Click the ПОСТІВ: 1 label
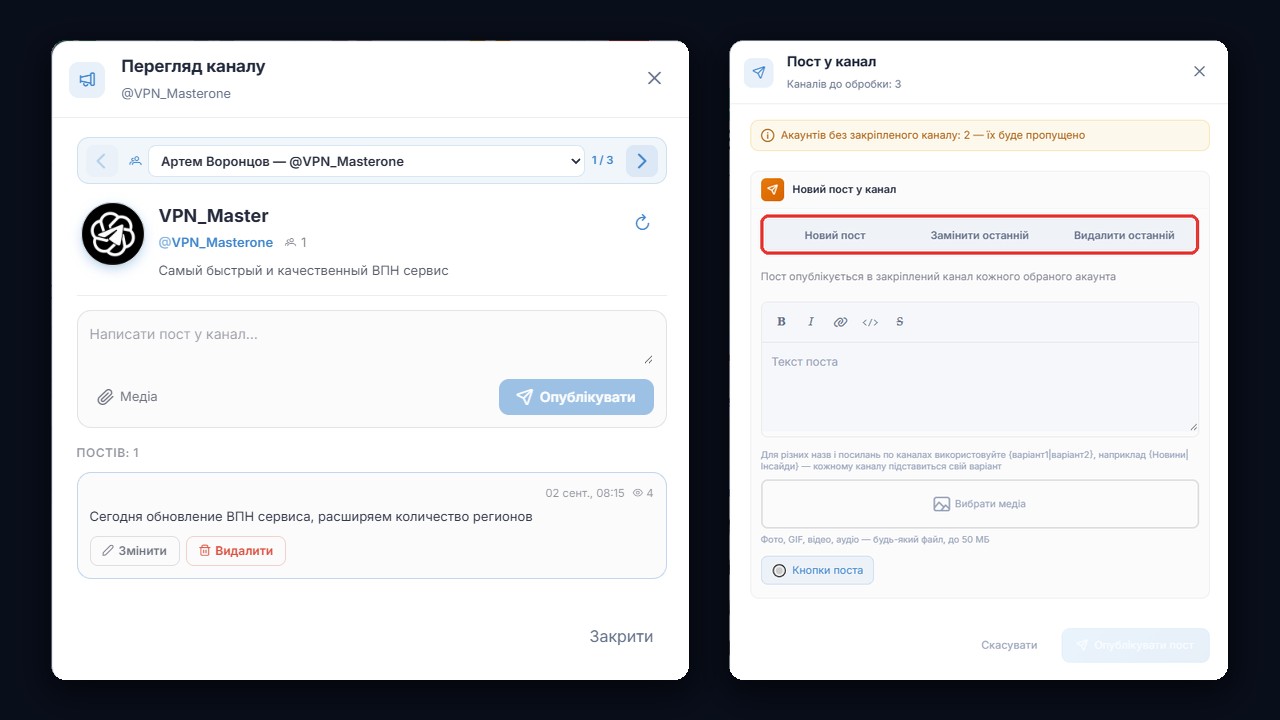This screenshot has height=720, width=1280. (108, 453)
